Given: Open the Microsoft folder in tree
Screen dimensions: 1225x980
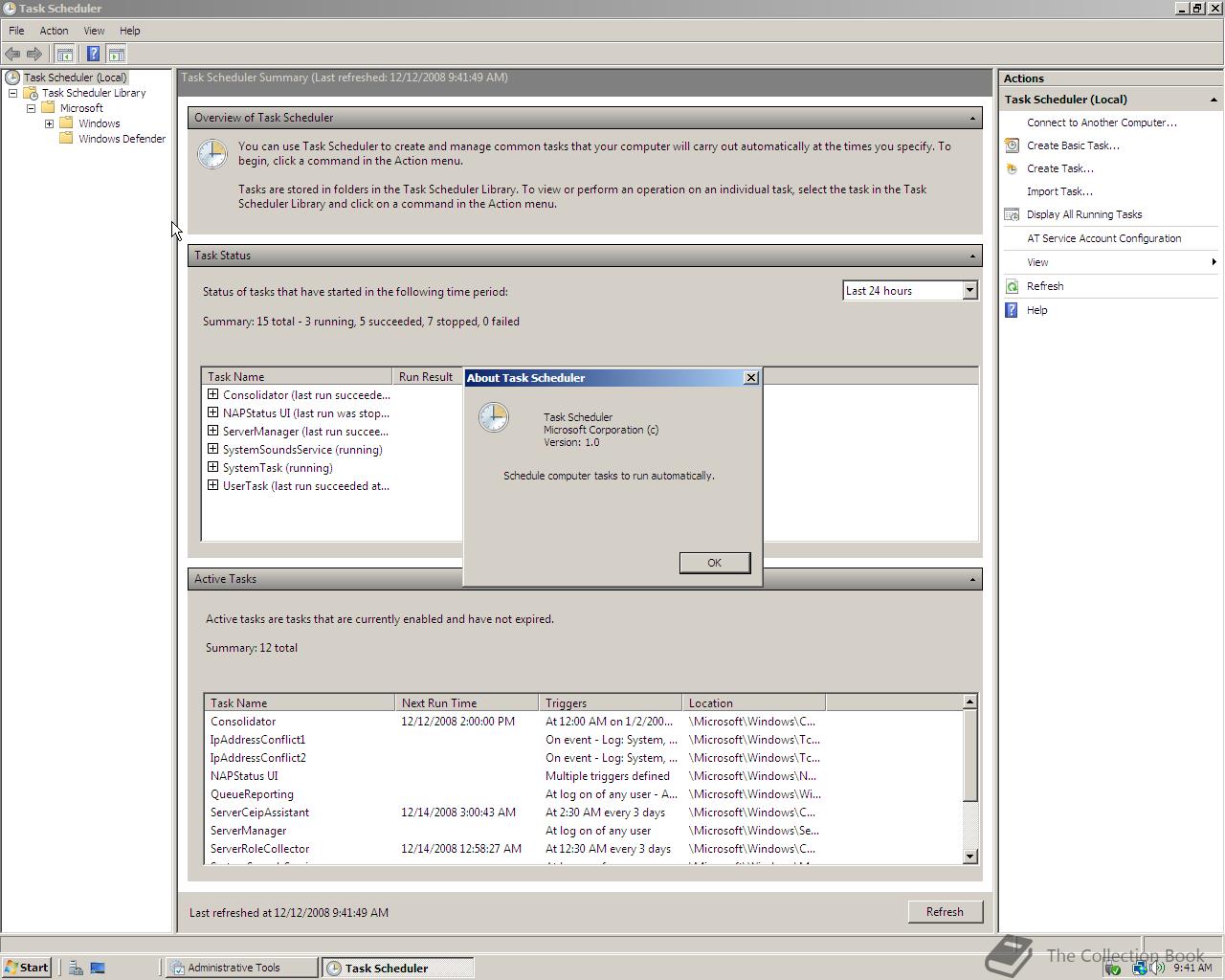Looking at the screenshot, I should (81, 108).
